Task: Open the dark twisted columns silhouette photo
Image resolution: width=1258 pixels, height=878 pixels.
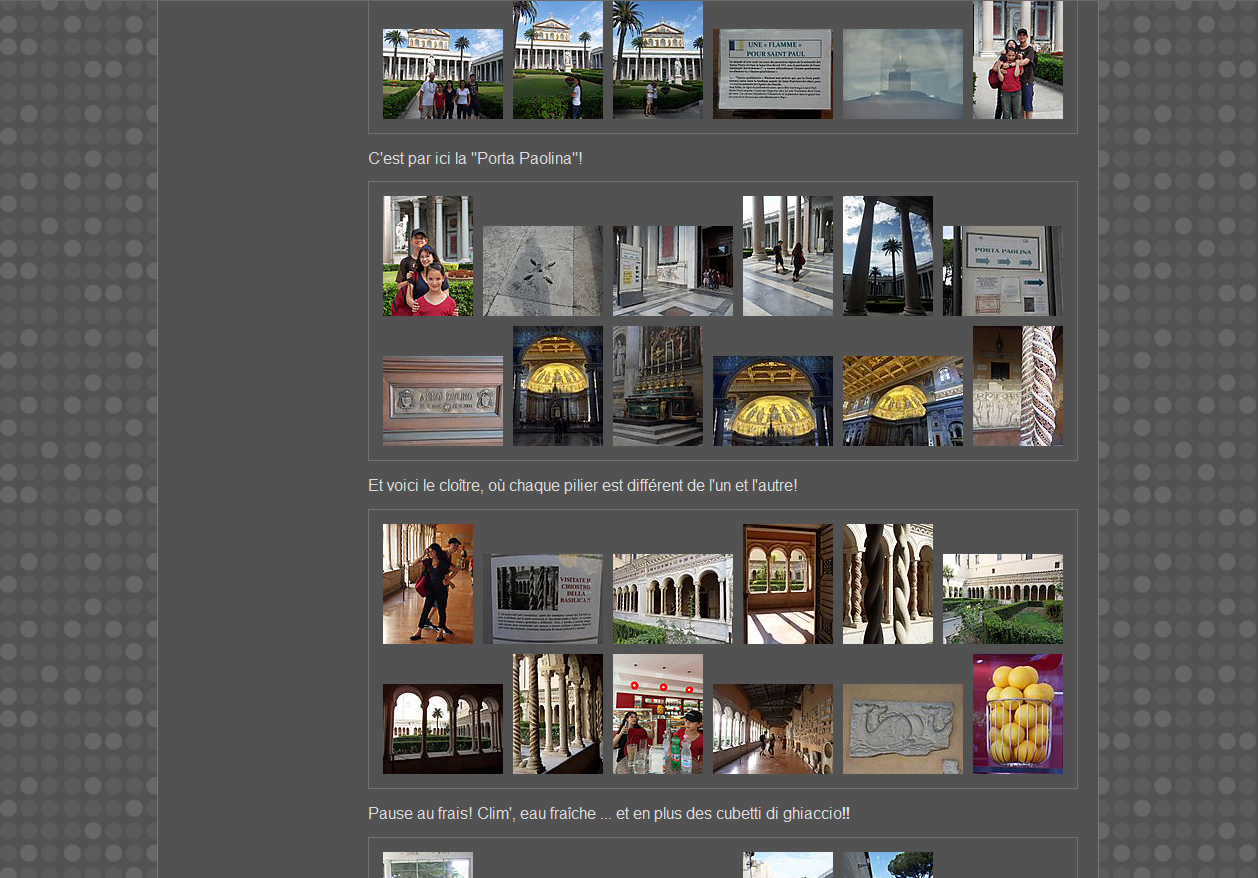Action: (887, 583)
